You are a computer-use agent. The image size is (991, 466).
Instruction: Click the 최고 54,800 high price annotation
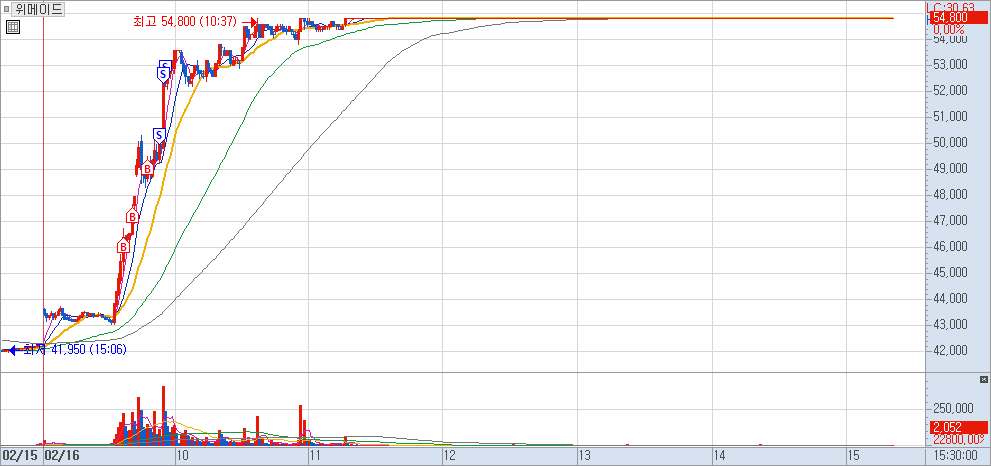(x=191, y=21)
